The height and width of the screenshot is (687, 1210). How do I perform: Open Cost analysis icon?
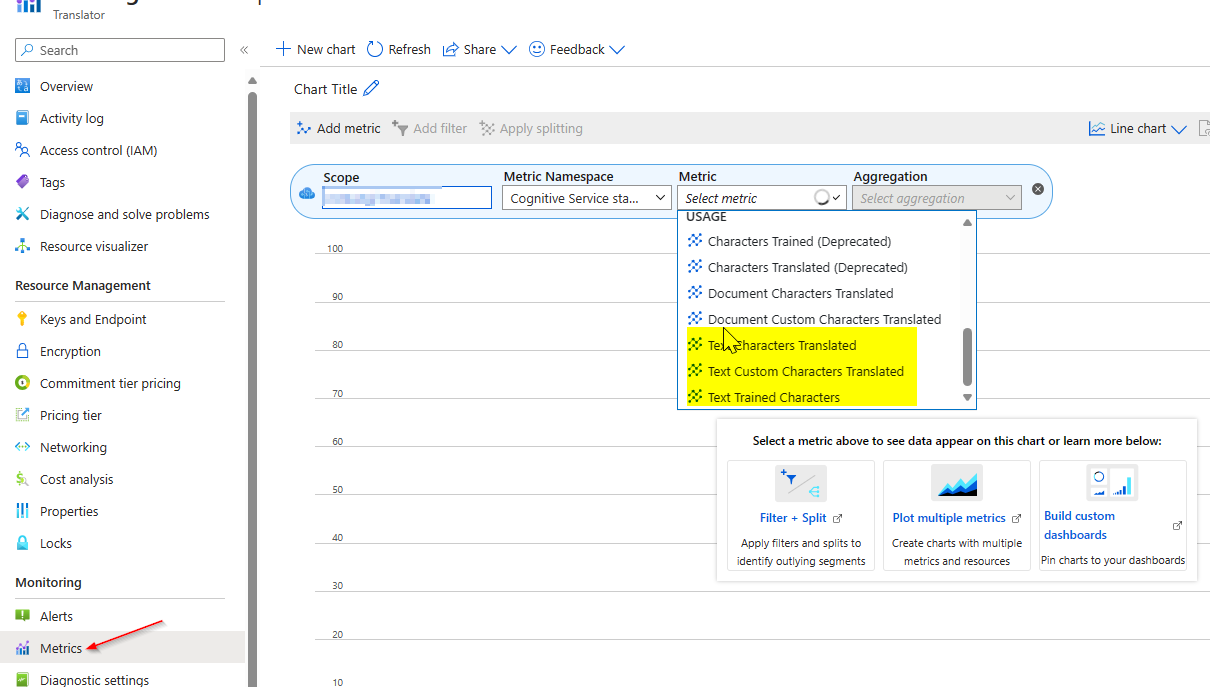point(23,479)
